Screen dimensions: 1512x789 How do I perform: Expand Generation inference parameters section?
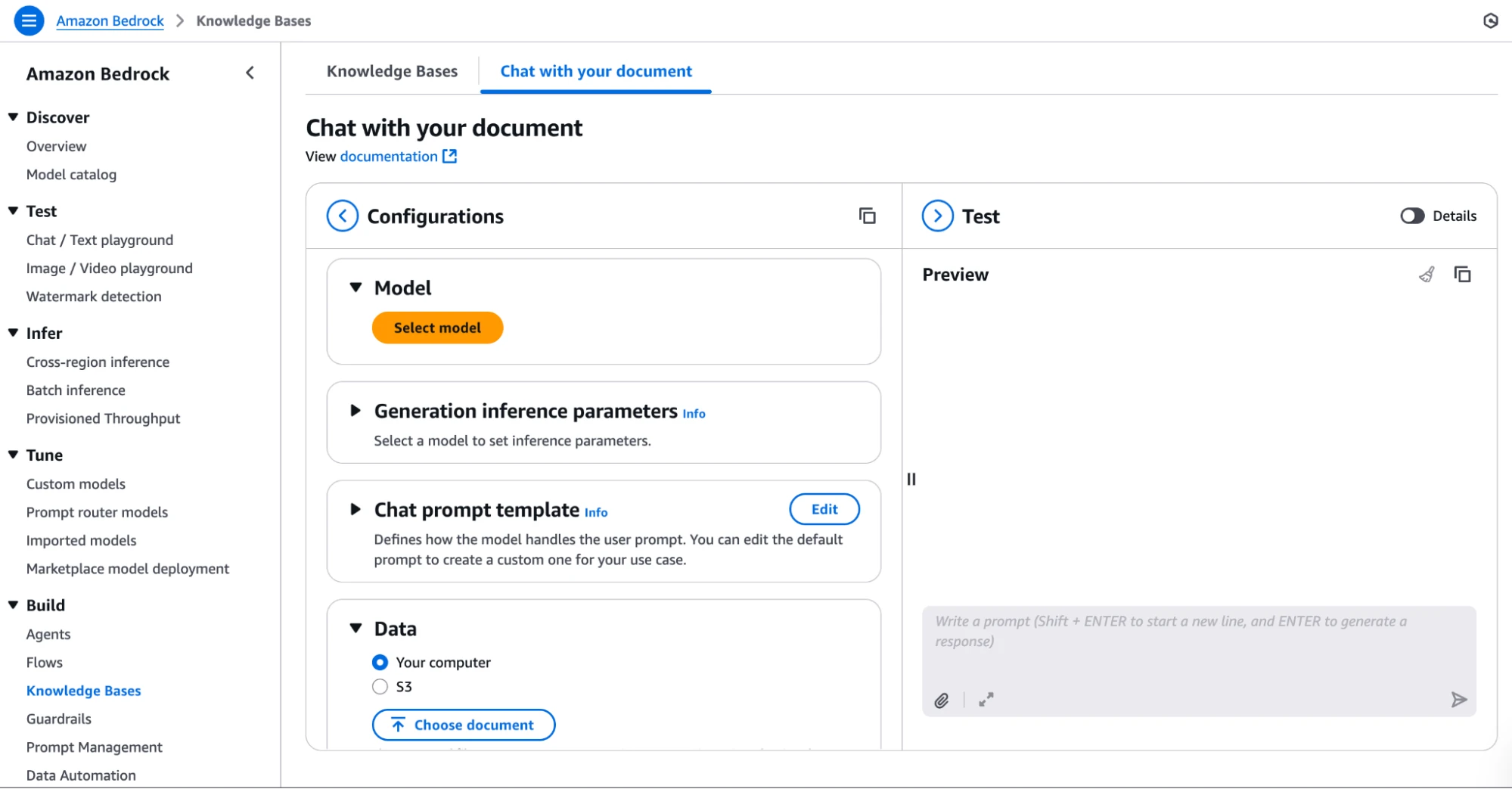(x=355, y=411)
